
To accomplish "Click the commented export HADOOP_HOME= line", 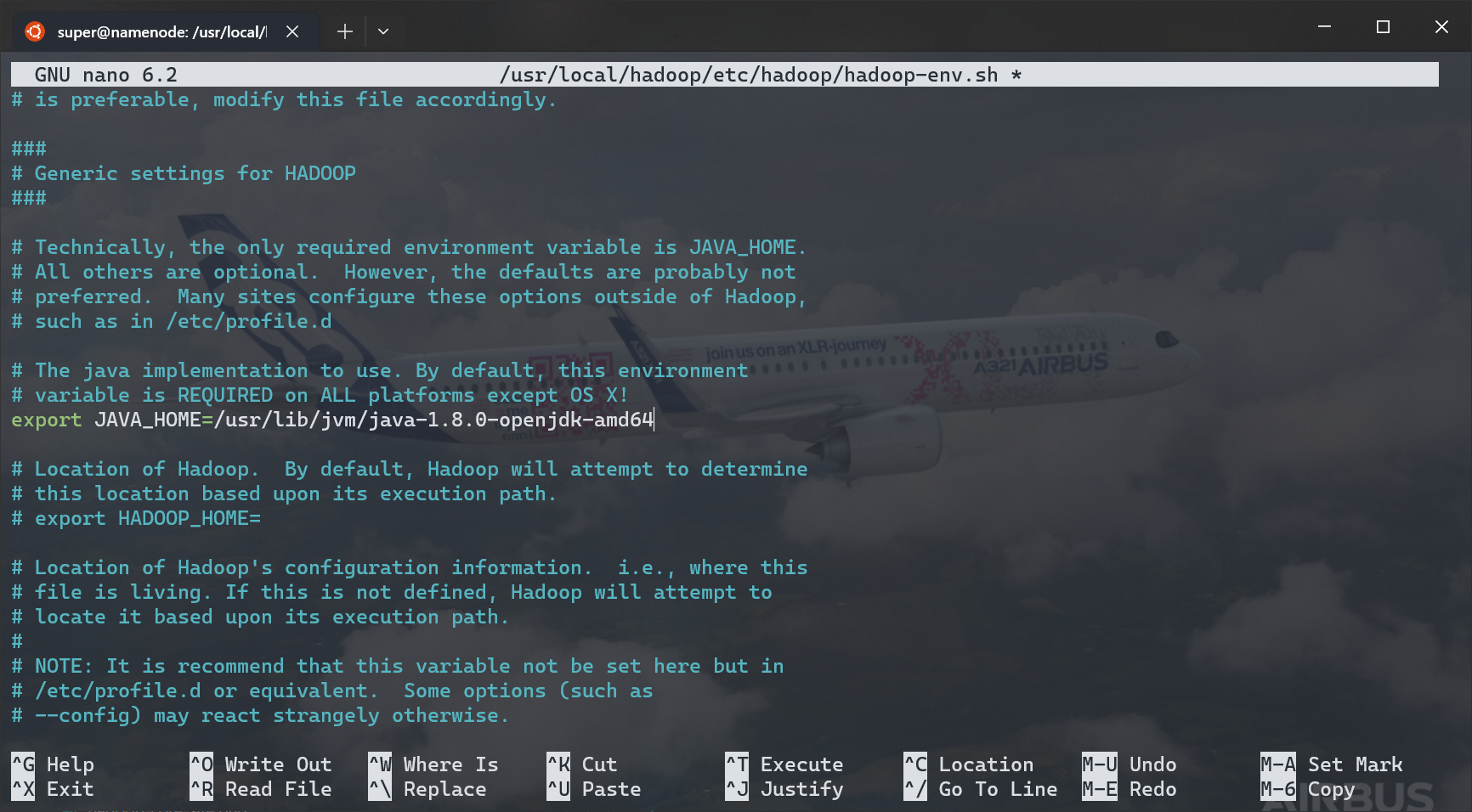I will click(x=147, y=518).
